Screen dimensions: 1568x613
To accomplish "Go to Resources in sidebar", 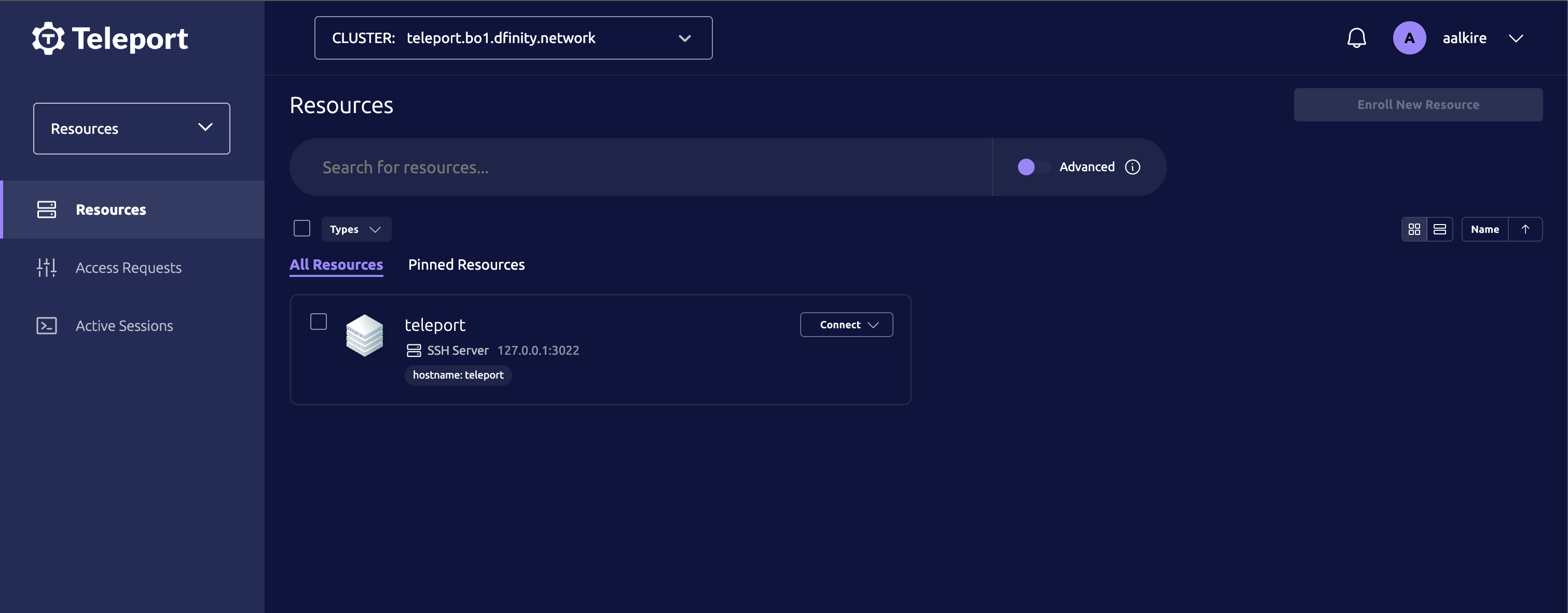I will click(132, 209).
